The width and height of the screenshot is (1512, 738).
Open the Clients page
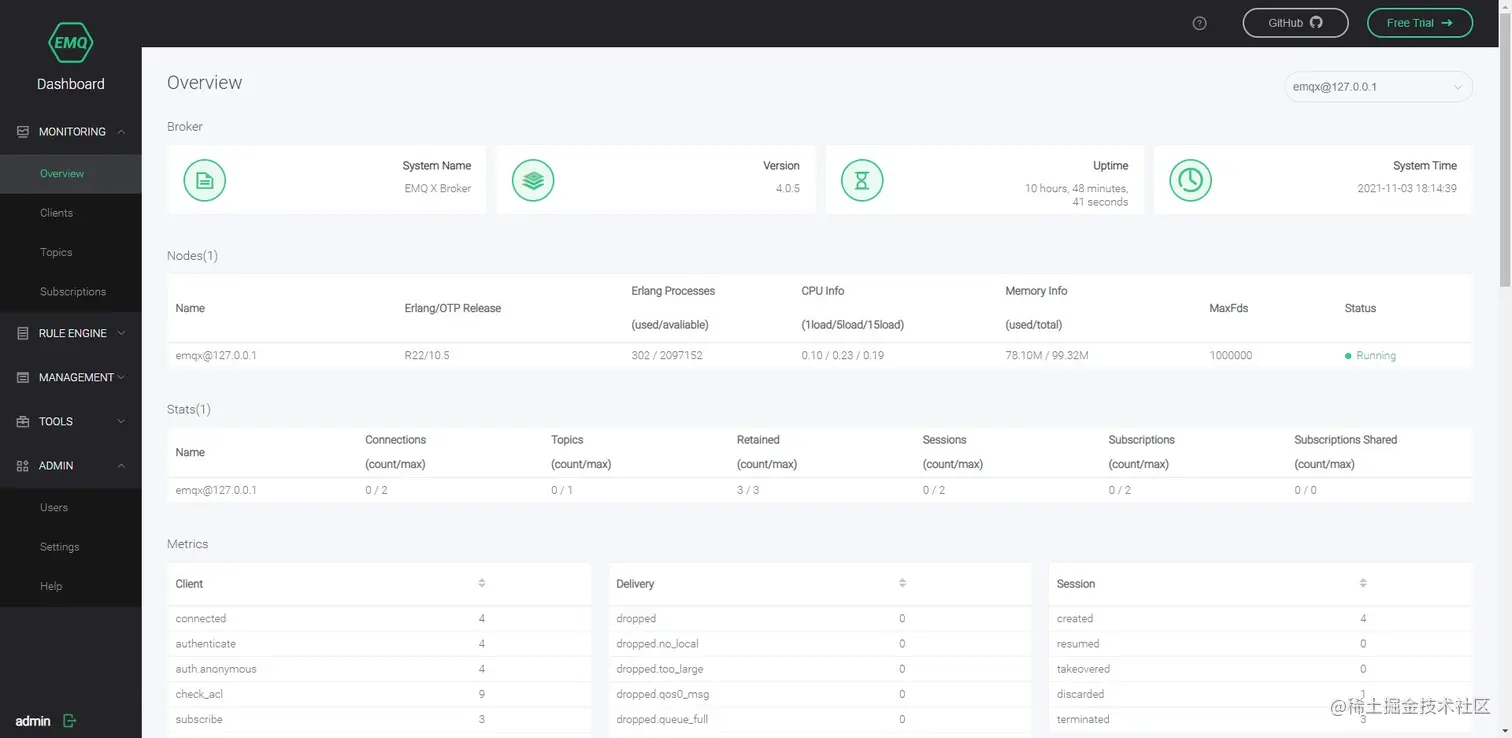71,213
